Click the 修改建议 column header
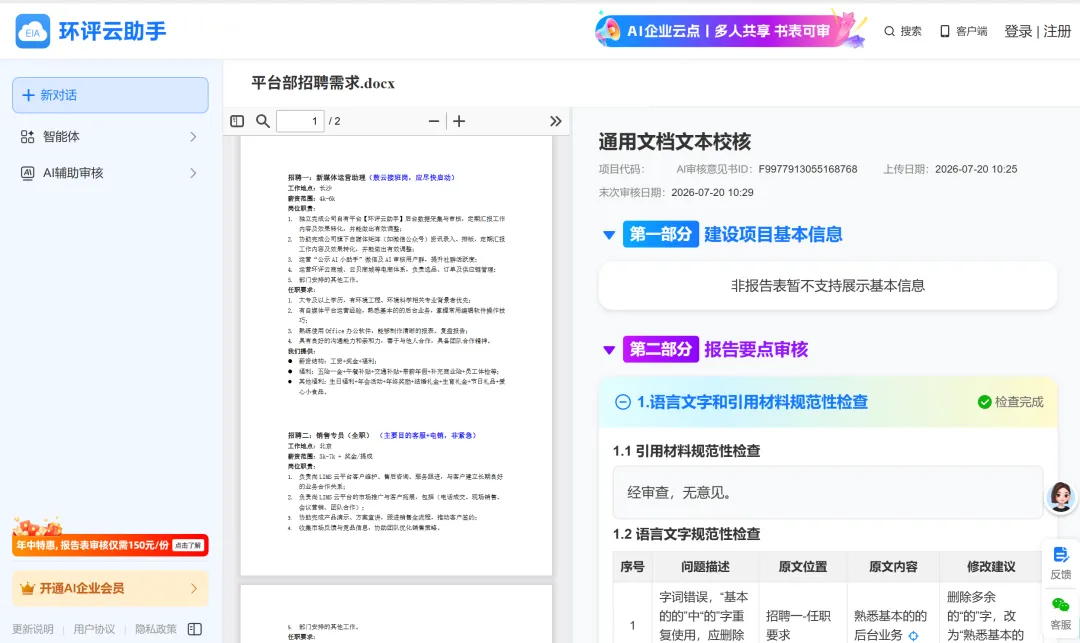 [x=990, y=567]
